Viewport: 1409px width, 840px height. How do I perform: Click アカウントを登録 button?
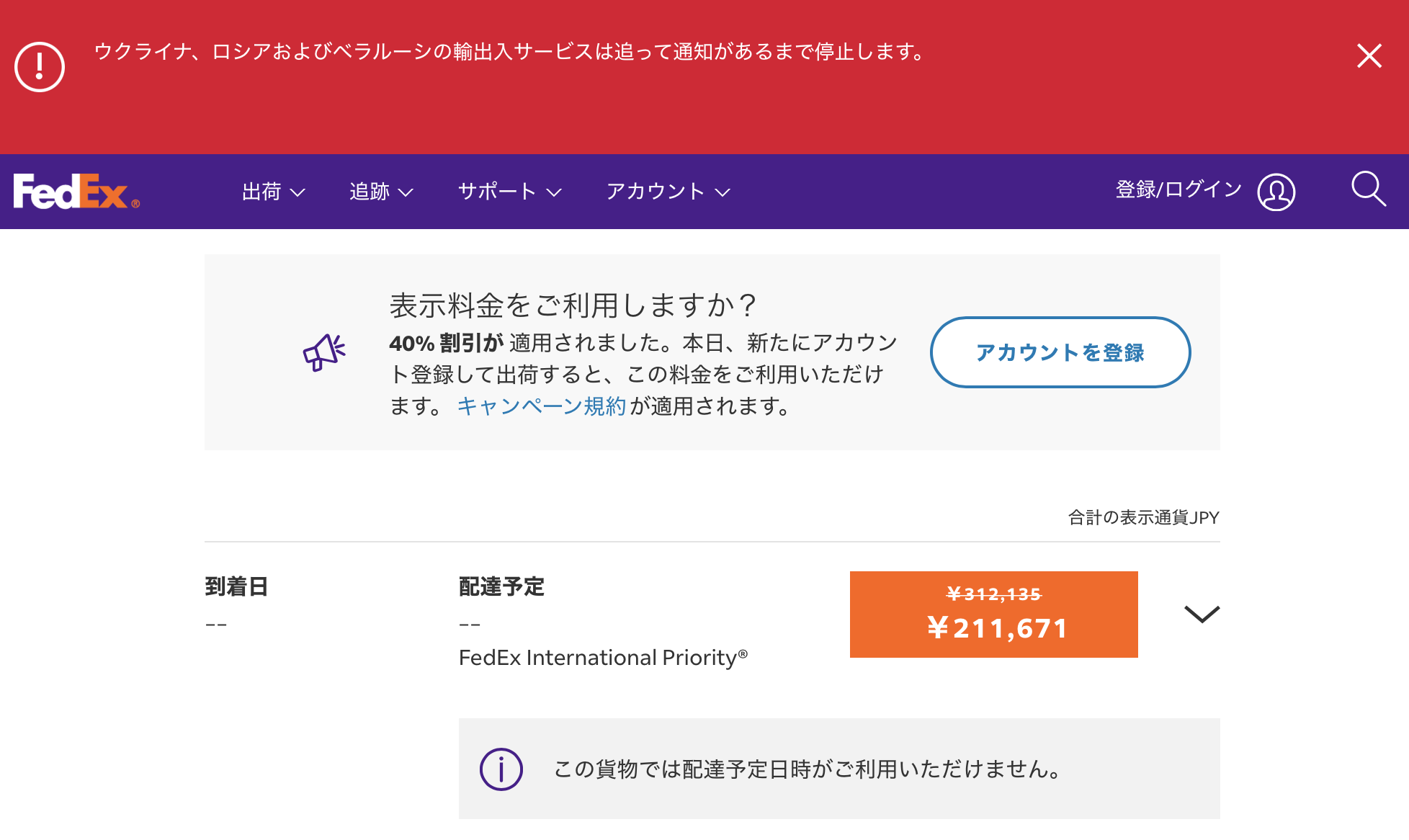coord(1060,352)
